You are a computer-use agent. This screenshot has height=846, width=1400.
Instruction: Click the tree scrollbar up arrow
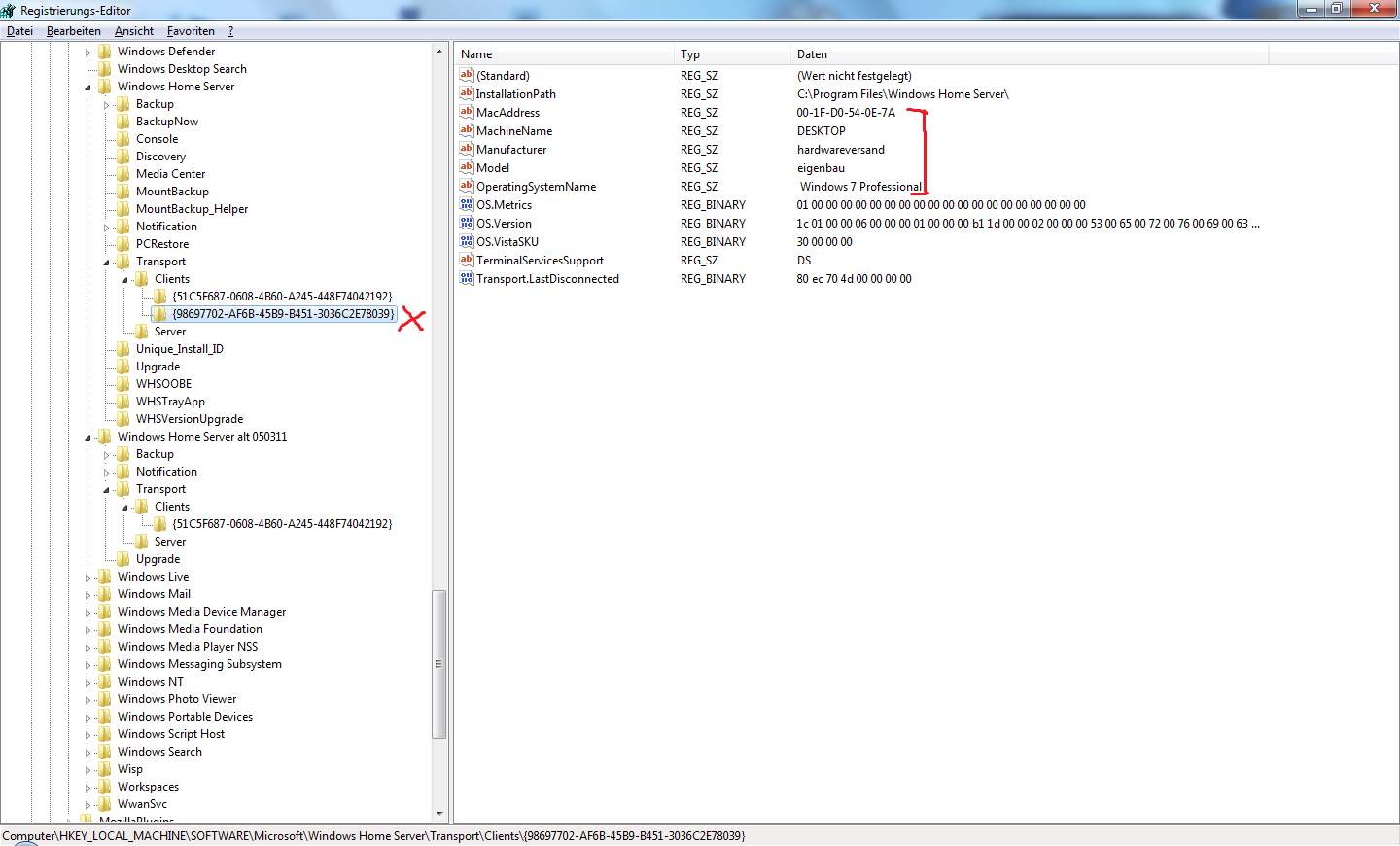click(x=439, y=52)
